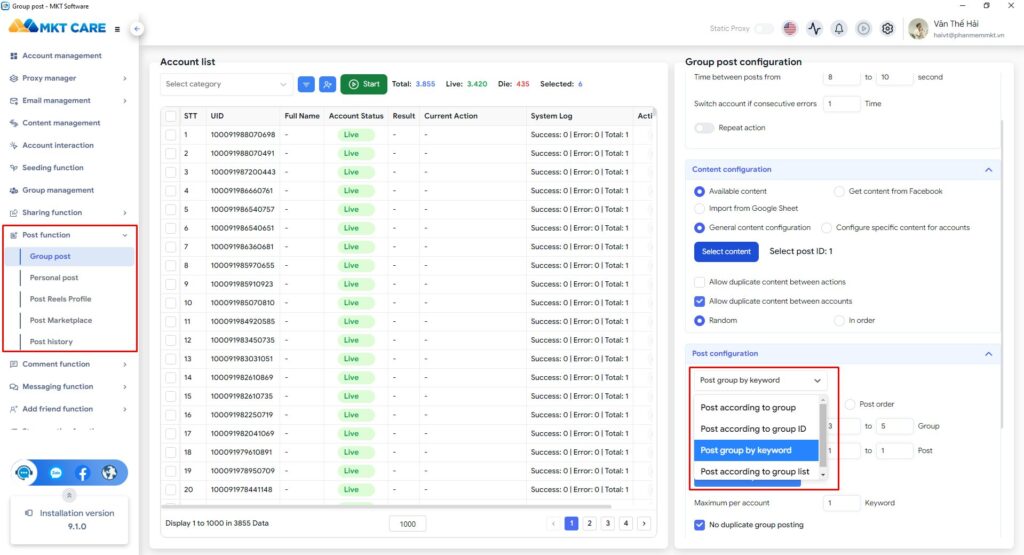Go to Post Marketplace menu item
This screenshot has height=555, width=1024.
coord(61,320)
